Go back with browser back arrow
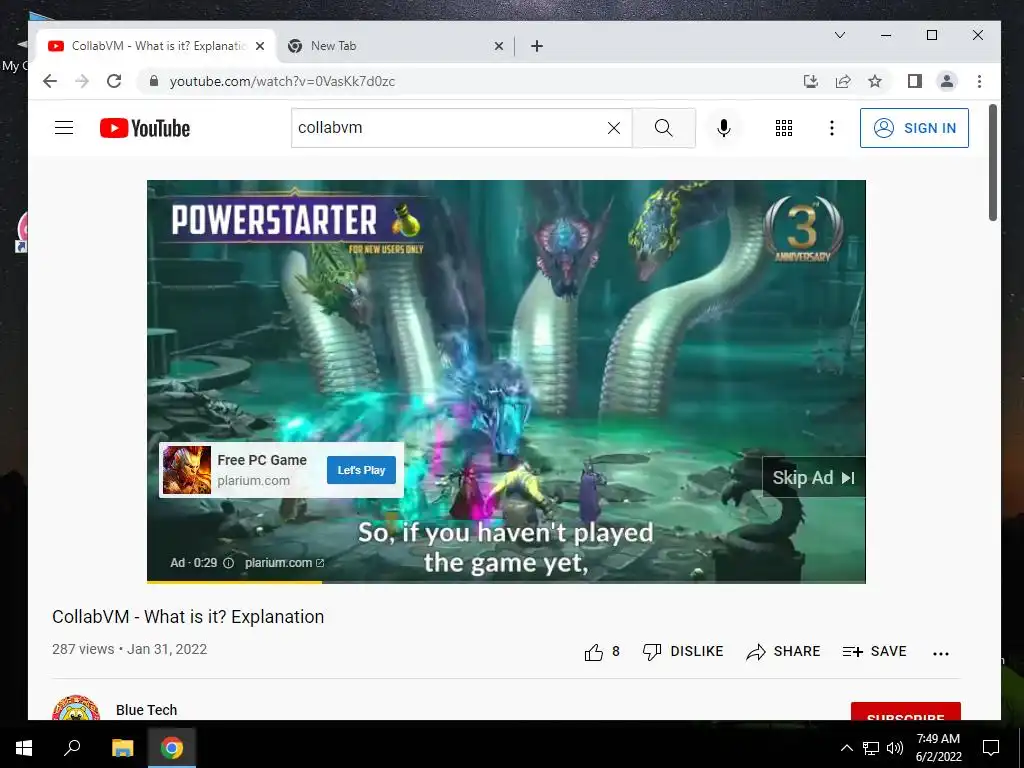 (50, 81)
